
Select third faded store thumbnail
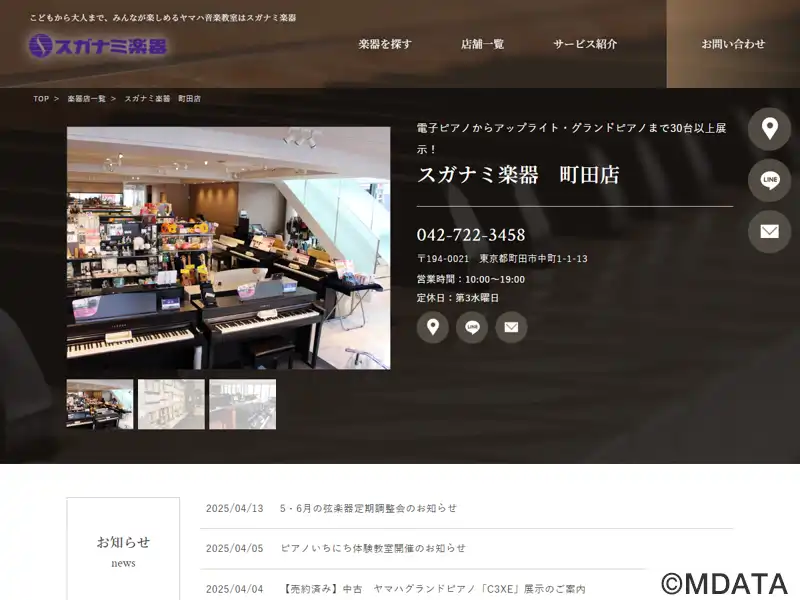[243, 404]
